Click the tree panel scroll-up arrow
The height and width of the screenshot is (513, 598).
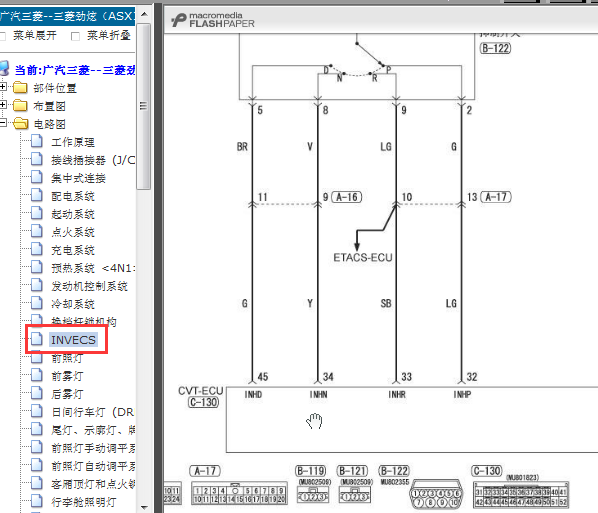[144, 14]
